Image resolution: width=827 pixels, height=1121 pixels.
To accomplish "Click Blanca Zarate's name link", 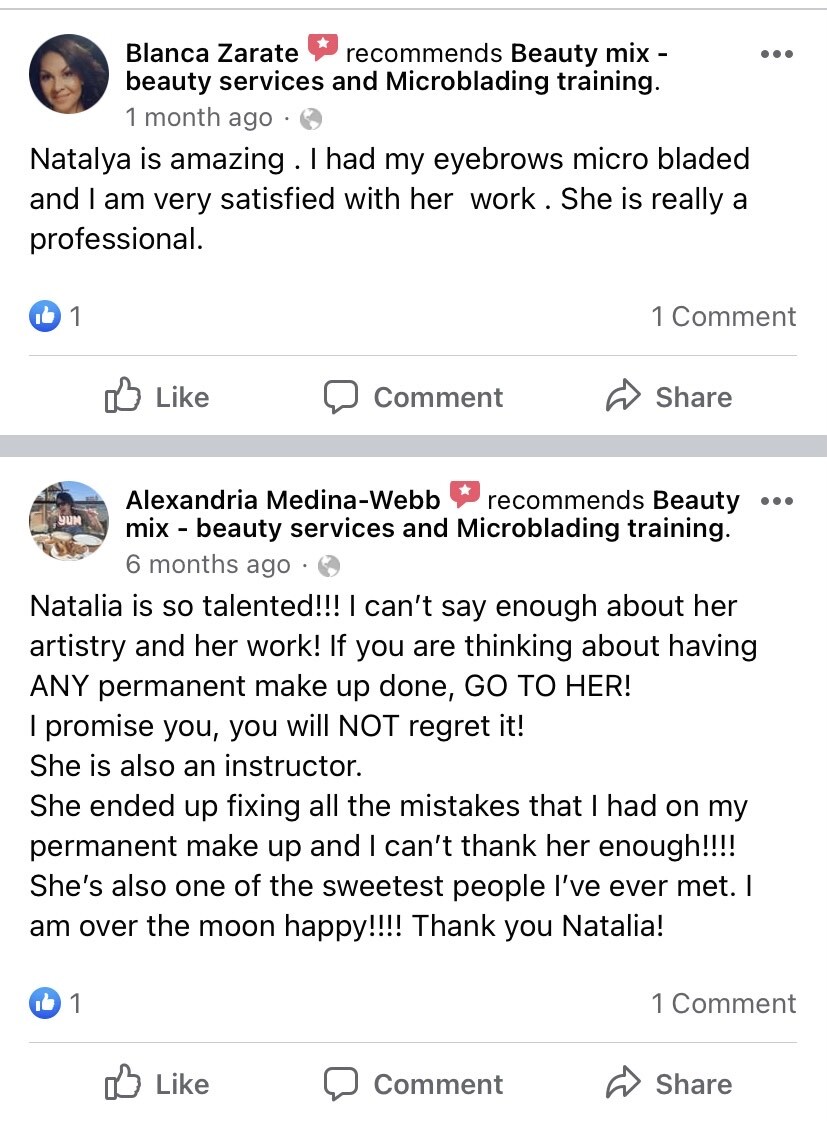I will click(x=212, y=53).
